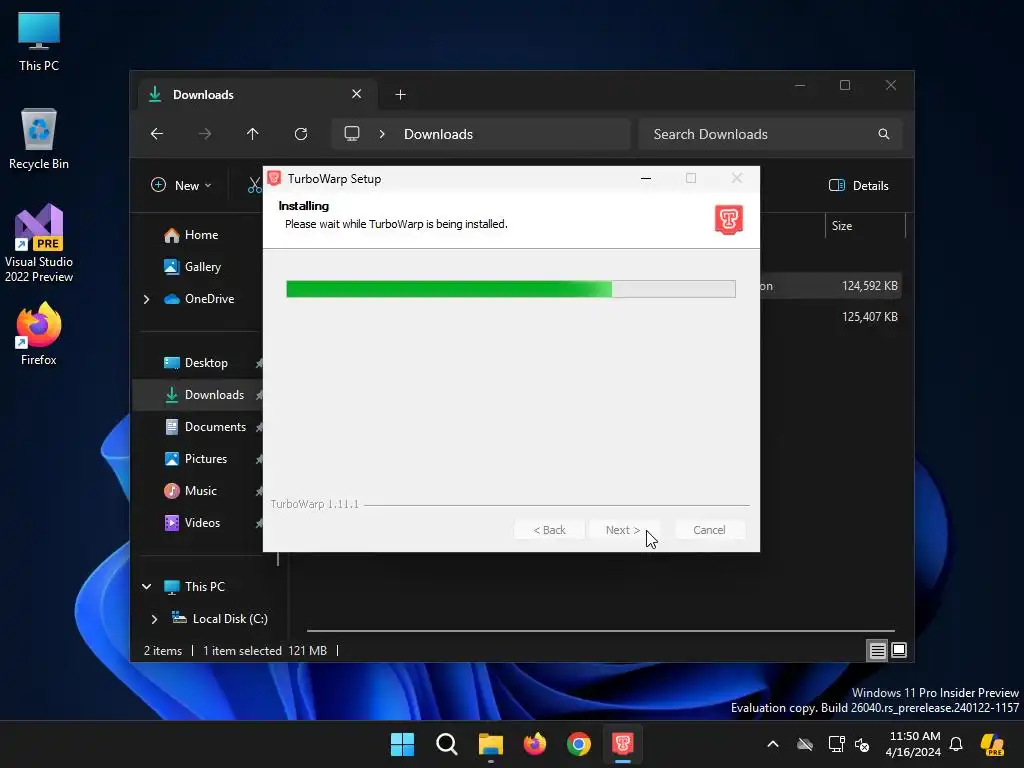This screenshot has width=1024, height=768.
Task: Click the PC icon in address bar
Action: pyautogui.click(x=352, y=134)
